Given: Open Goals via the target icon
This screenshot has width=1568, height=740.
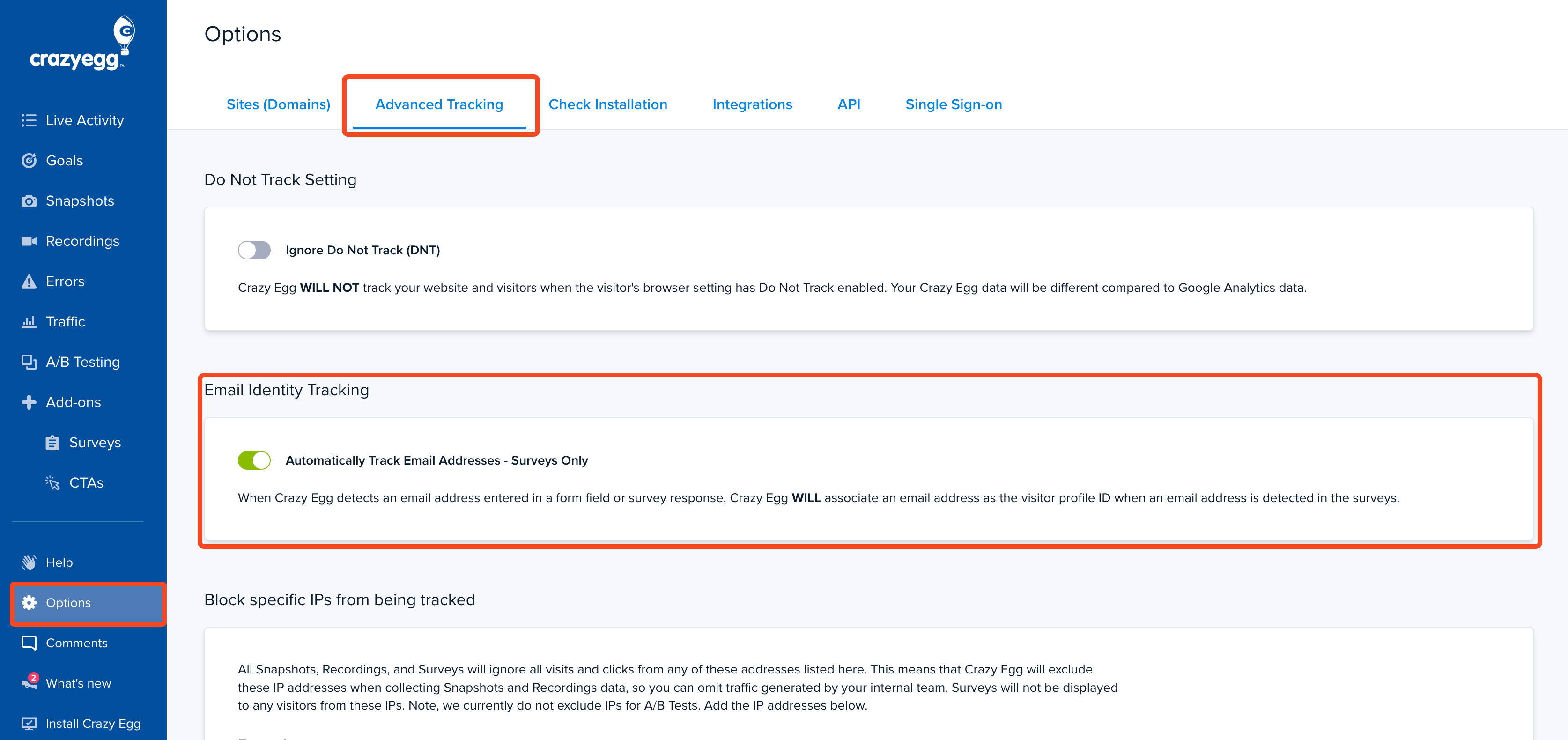Looking at the screenshot, I should [x=29, y=161].
